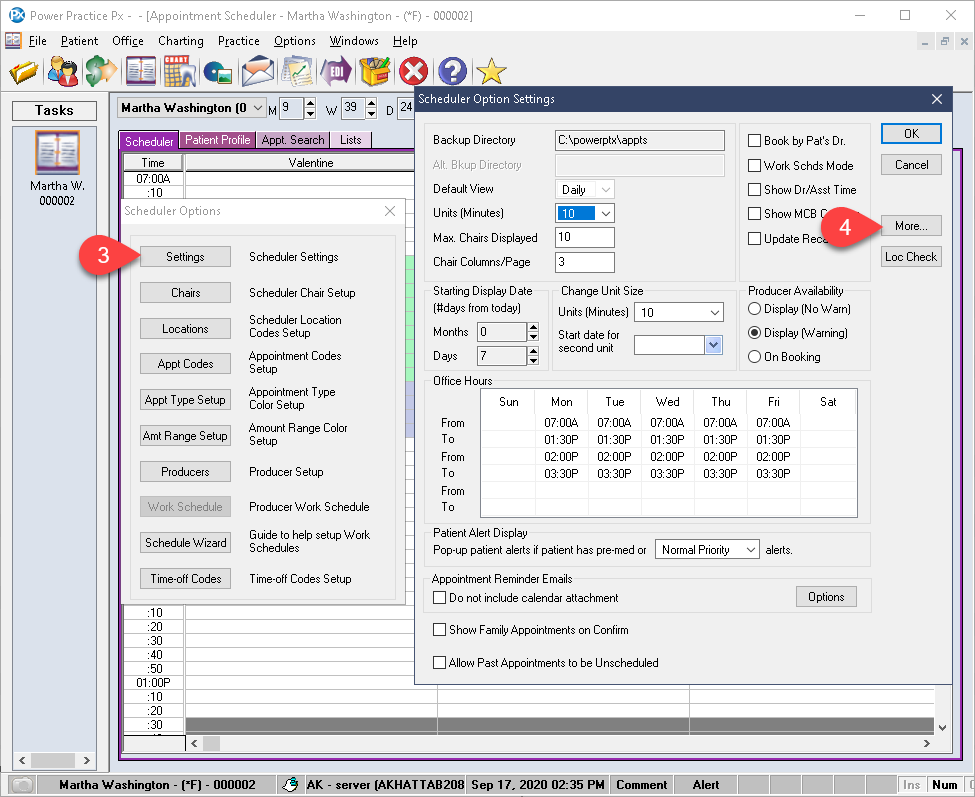Click the status bar user connection icon

point(290,785)
